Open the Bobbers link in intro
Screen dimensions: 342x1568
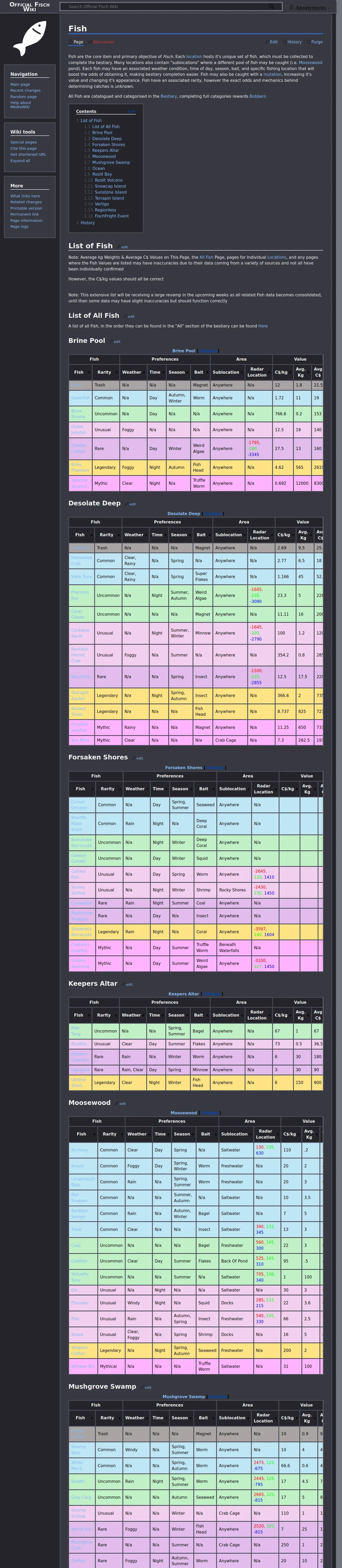[x=257, y=96]
